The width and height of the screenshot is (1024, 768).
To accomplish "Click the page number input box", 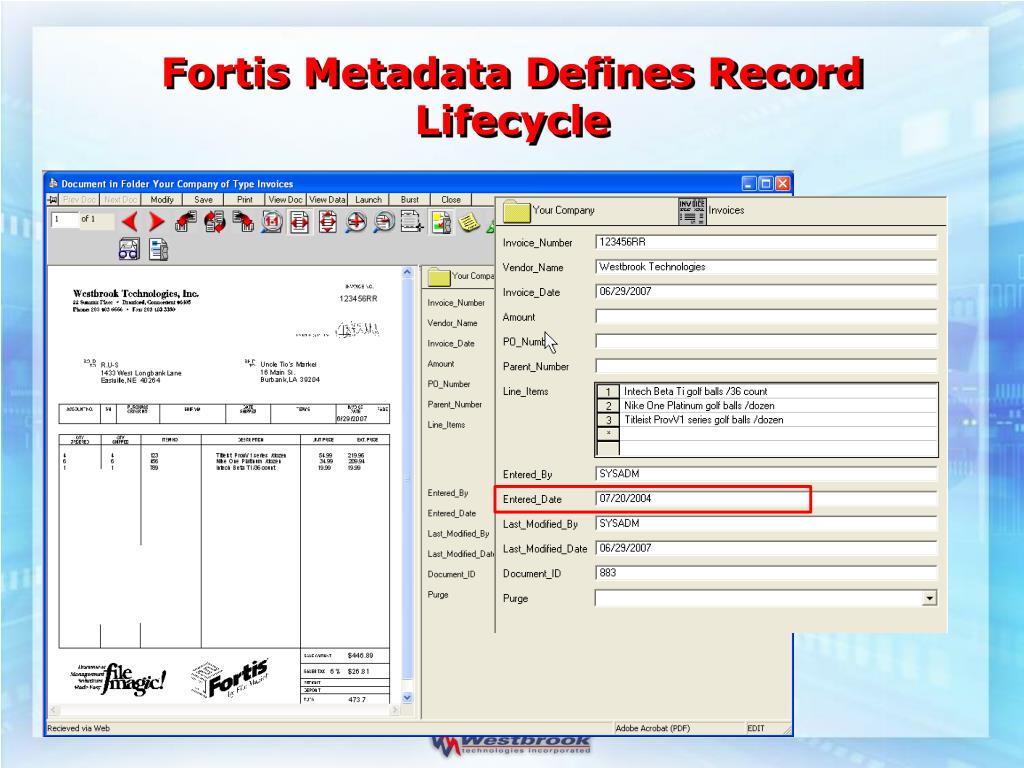I will click(x=64, y=219).
